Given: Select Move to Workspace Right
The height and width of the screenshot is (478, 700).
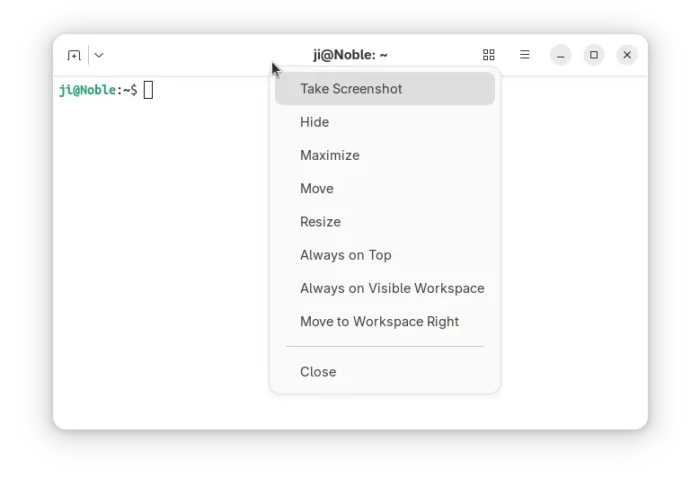Looking at the screenshot, I should [x=385, y=321].
